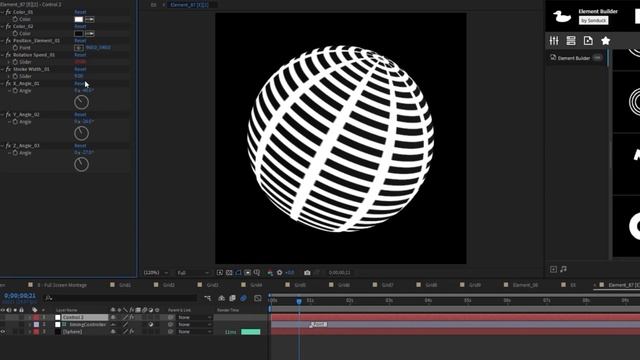Take a snapshot with the camera icon
This screenshot has width=640, height=360.
307,272
